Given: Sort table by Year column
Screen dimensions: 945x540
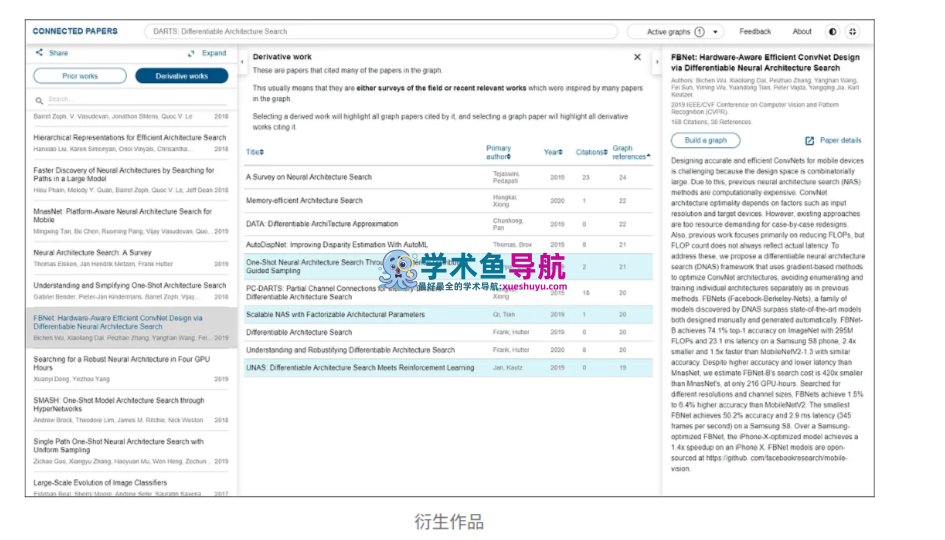Looking at the screenshot, I should 554,152.
